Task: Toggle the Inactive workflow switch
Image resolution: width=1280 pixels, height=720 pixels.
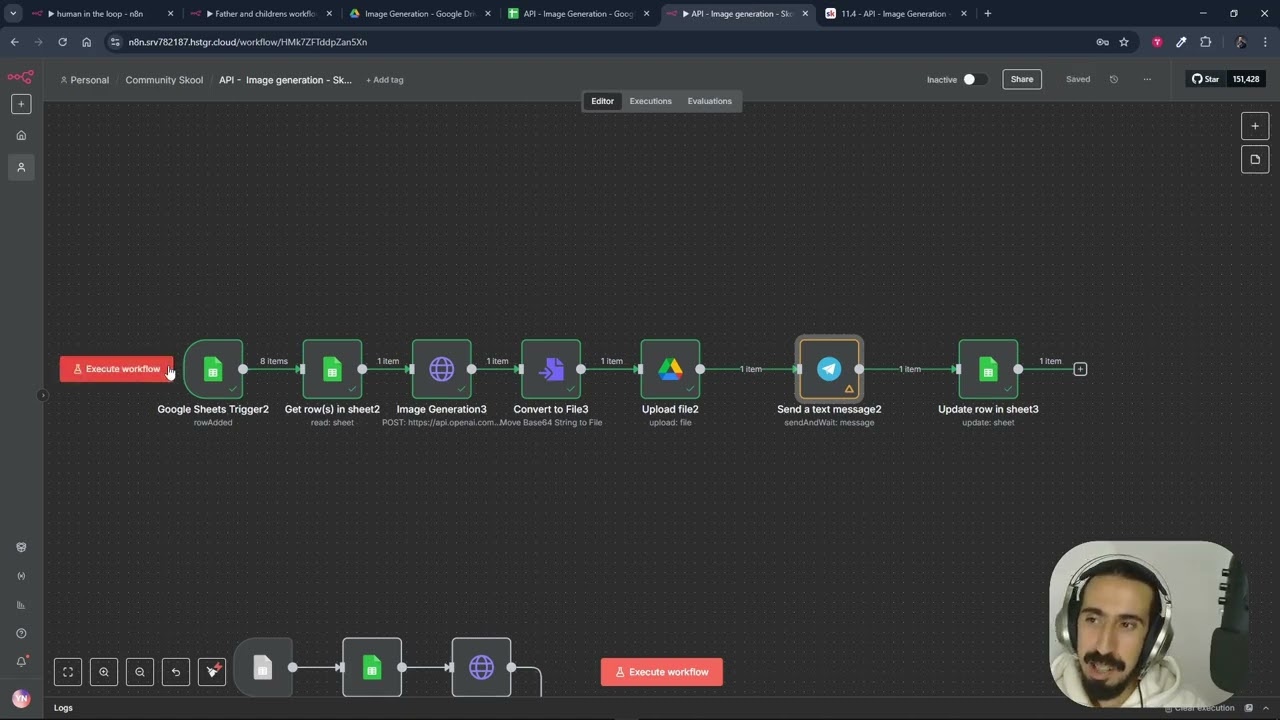Action: 974,79
